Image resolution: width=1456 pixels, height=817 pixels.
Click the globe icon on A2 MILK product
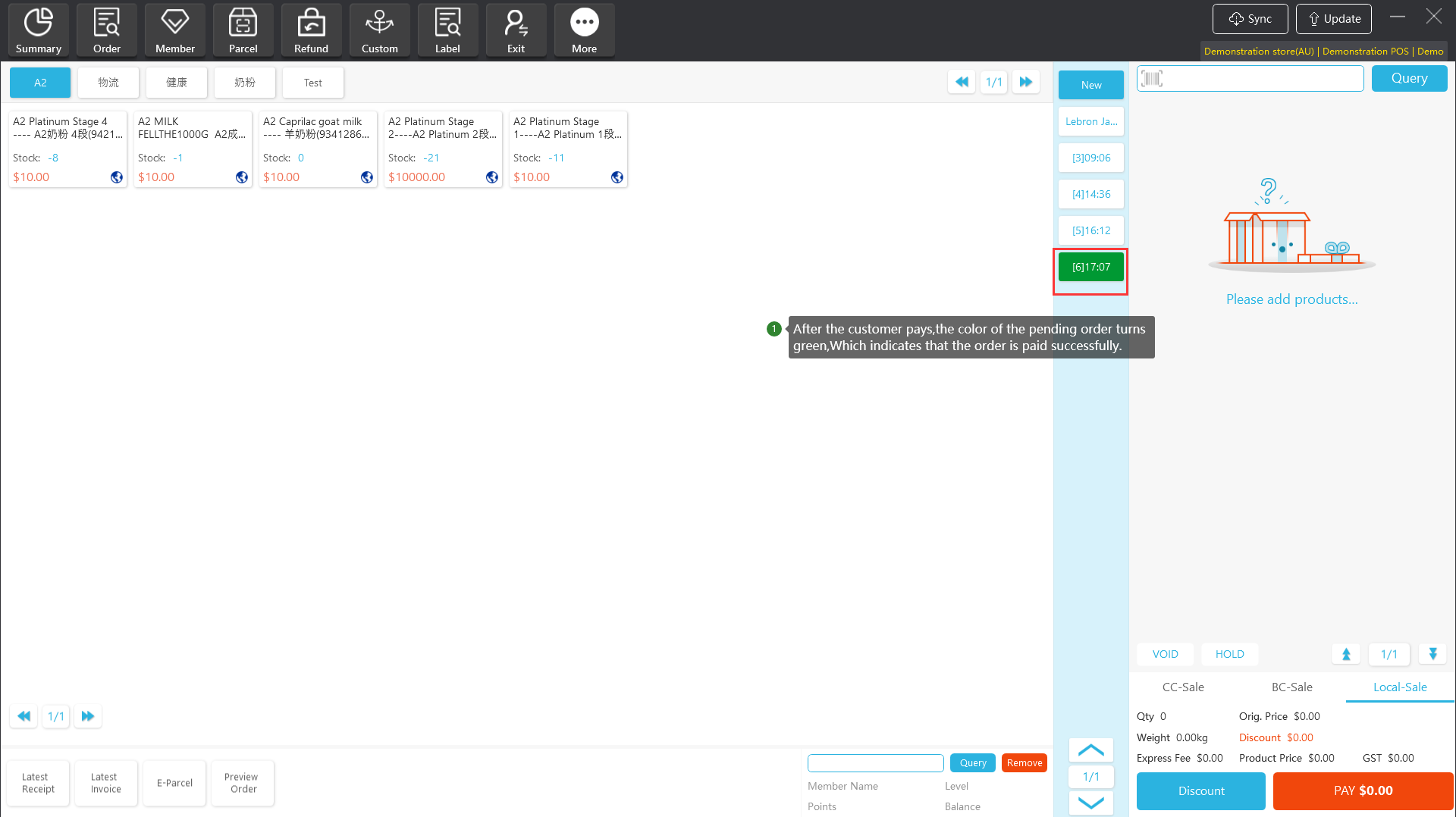coord(242,177)
